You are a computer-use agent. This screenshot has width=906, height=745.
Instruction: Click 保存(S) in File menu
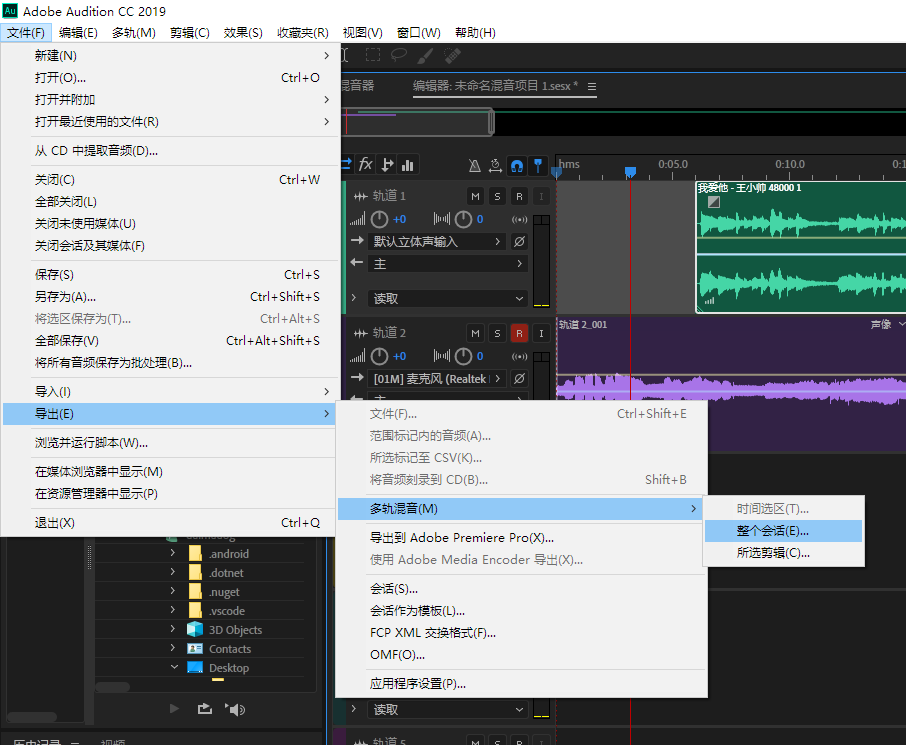(x=170, y=275)
